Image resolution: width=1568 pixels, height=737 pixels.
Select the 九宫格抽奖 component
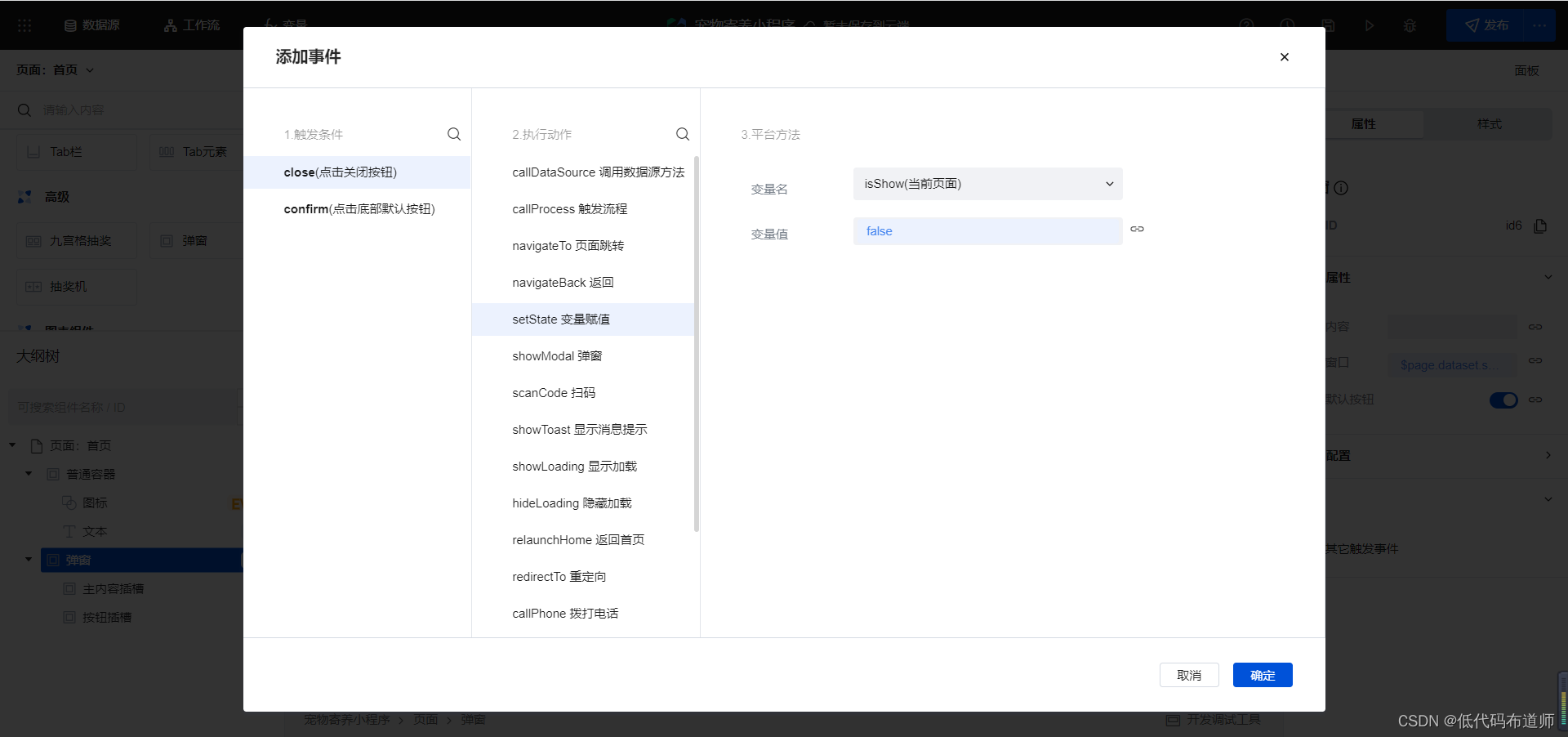77,241
